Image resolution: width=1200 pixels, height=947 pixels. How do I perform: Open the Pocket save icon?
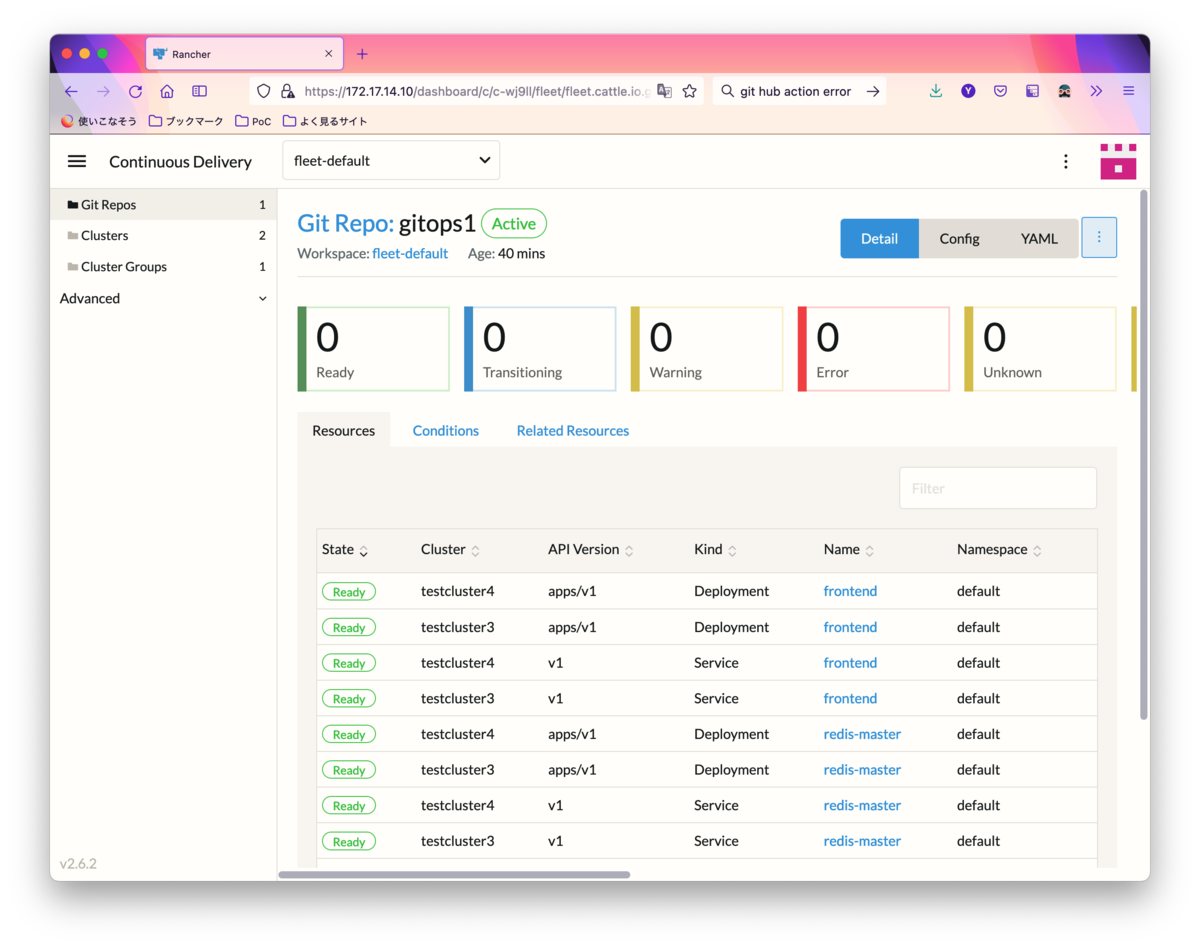[x=1000, y=91]
